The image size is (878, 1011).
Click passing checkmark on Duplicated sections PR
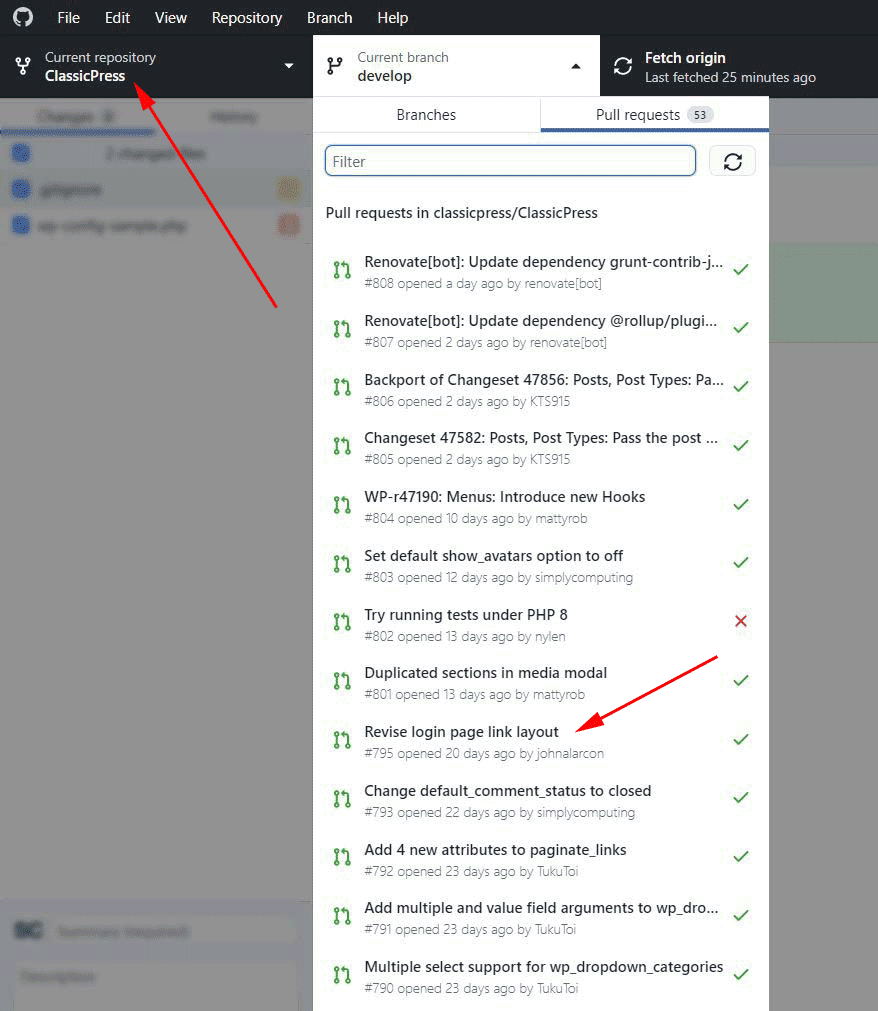[741, 680]
